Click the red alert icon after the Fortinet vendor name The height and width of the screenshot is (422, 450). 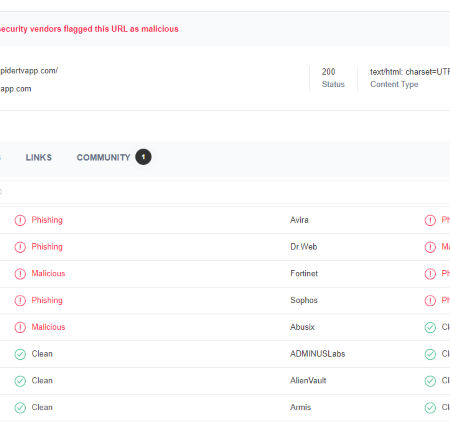tap(430, 274)
